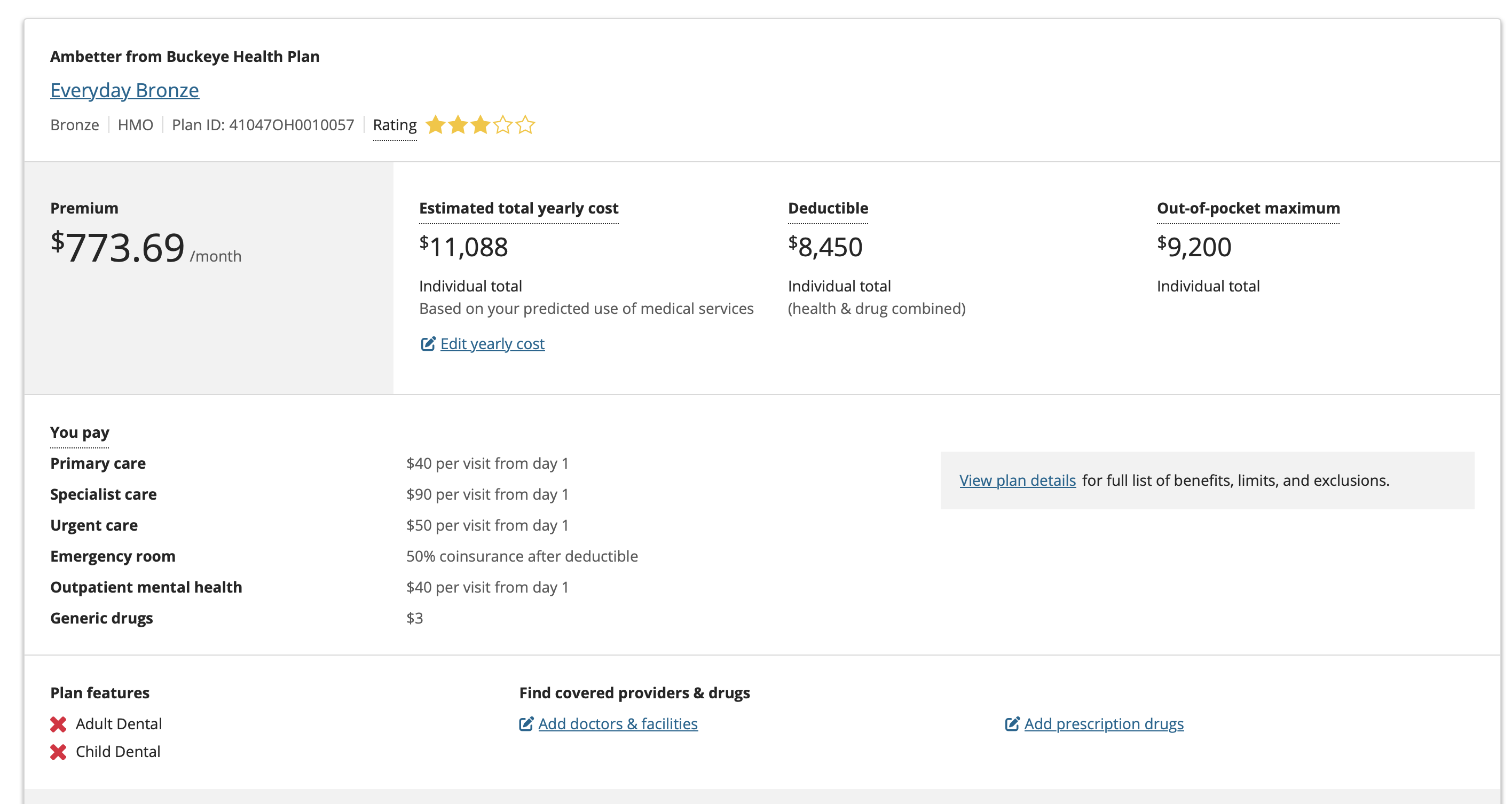Open Add doctors & facilities link
The width and height of the screenshot is (1512, 804).
(618, 723)
